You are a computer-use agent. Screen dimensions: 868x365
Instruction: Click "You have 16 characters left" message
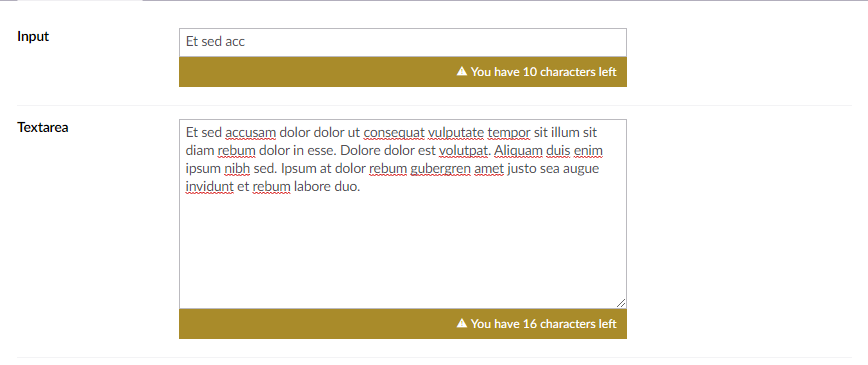tap(543, 324)
